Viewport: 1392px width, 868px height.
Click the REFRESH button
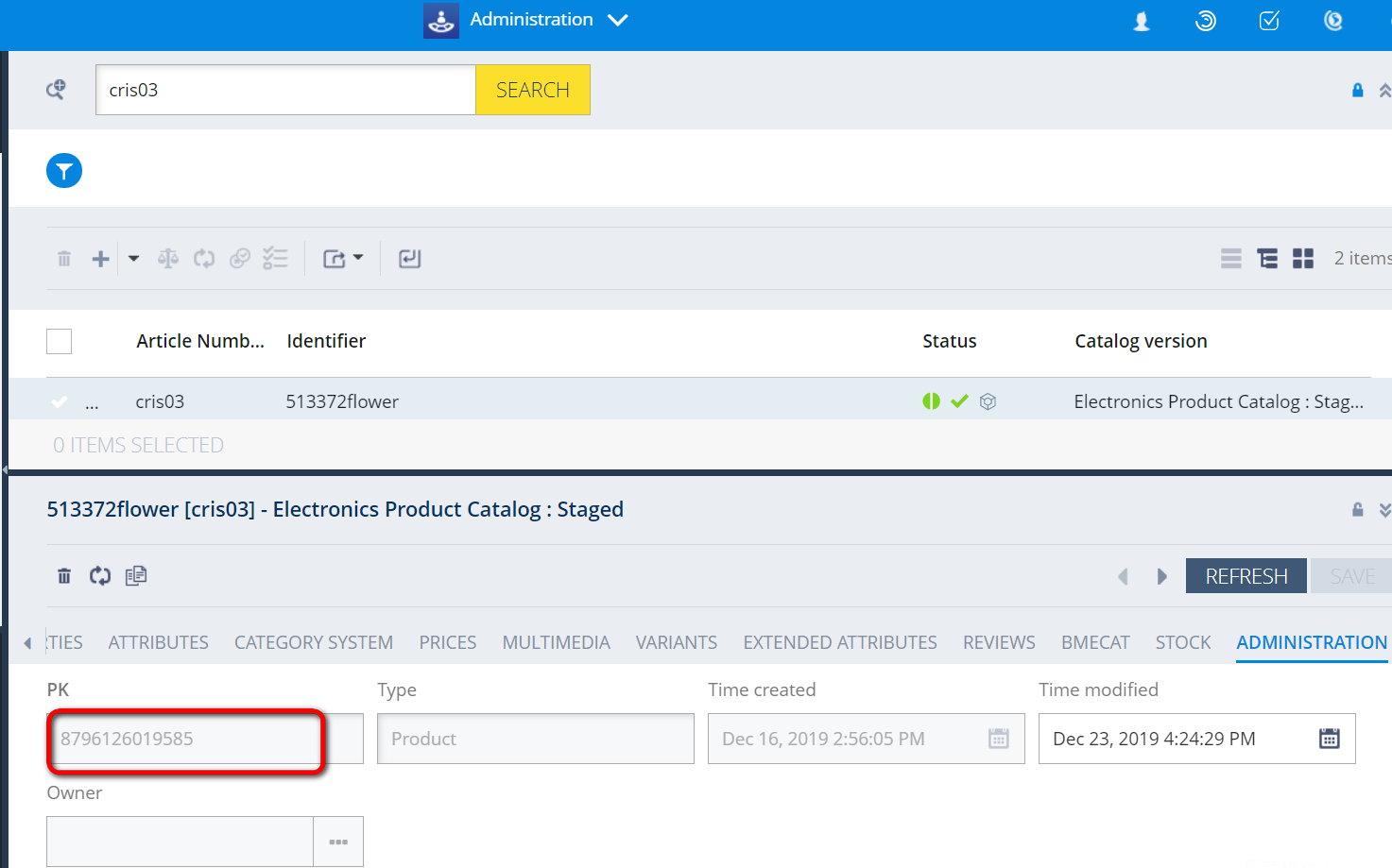click(x=1246, y=576)
